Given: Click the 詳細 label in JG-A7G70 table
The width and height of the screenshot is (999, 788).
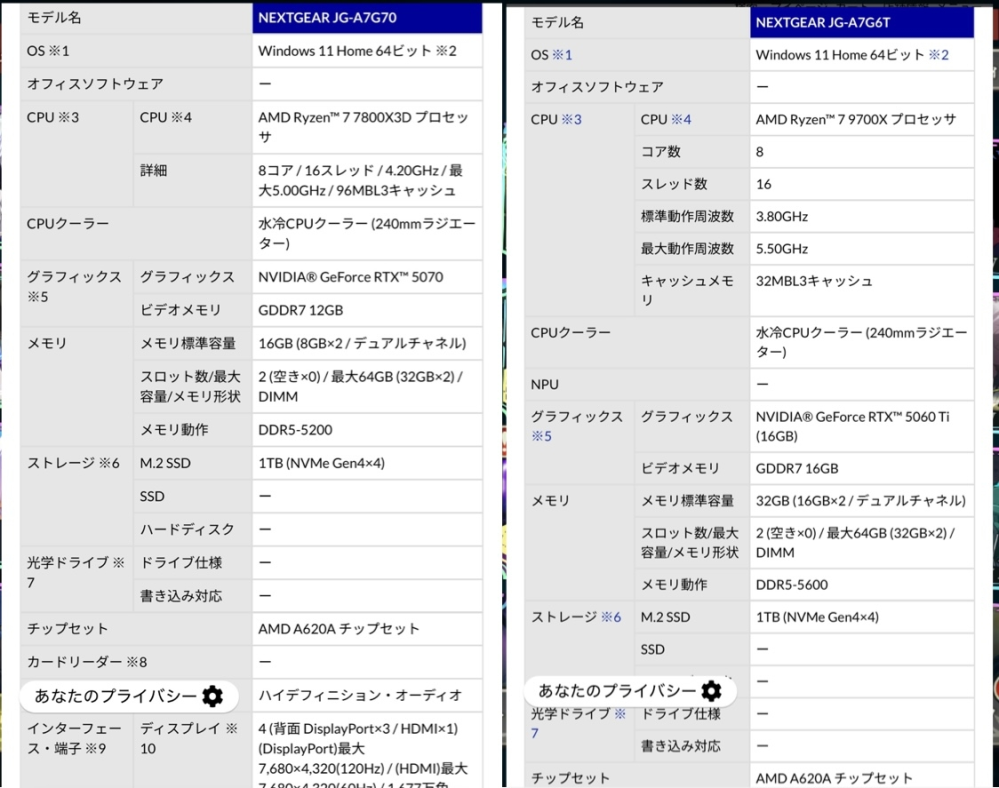Looking at the screenshot, I should (x=154, y=171).
